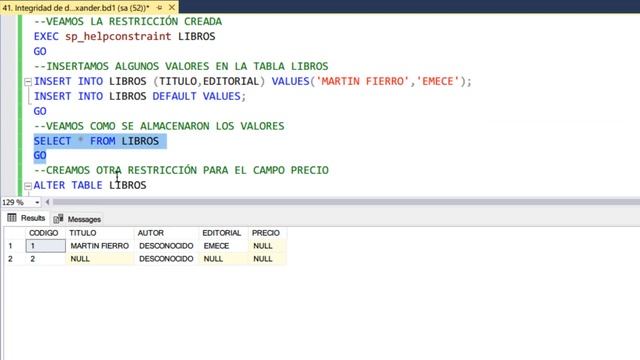This screenshot has width=640, height=360.
Task: Click the NULL EDITORIAL cell in row 2
Action: pyautogui.click(x=223, y=259)
